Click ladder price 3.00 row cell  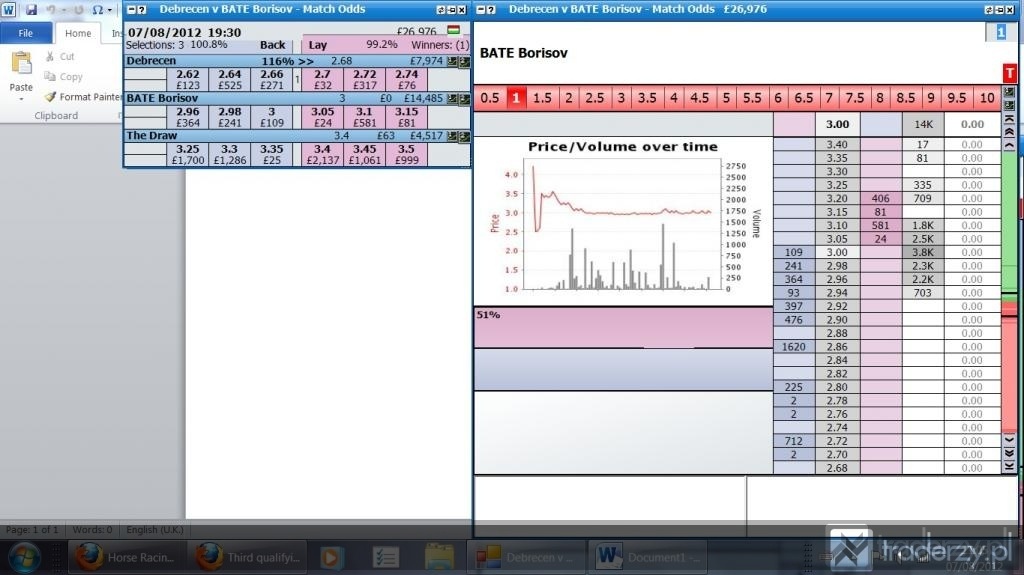click(x=837, y=252)
